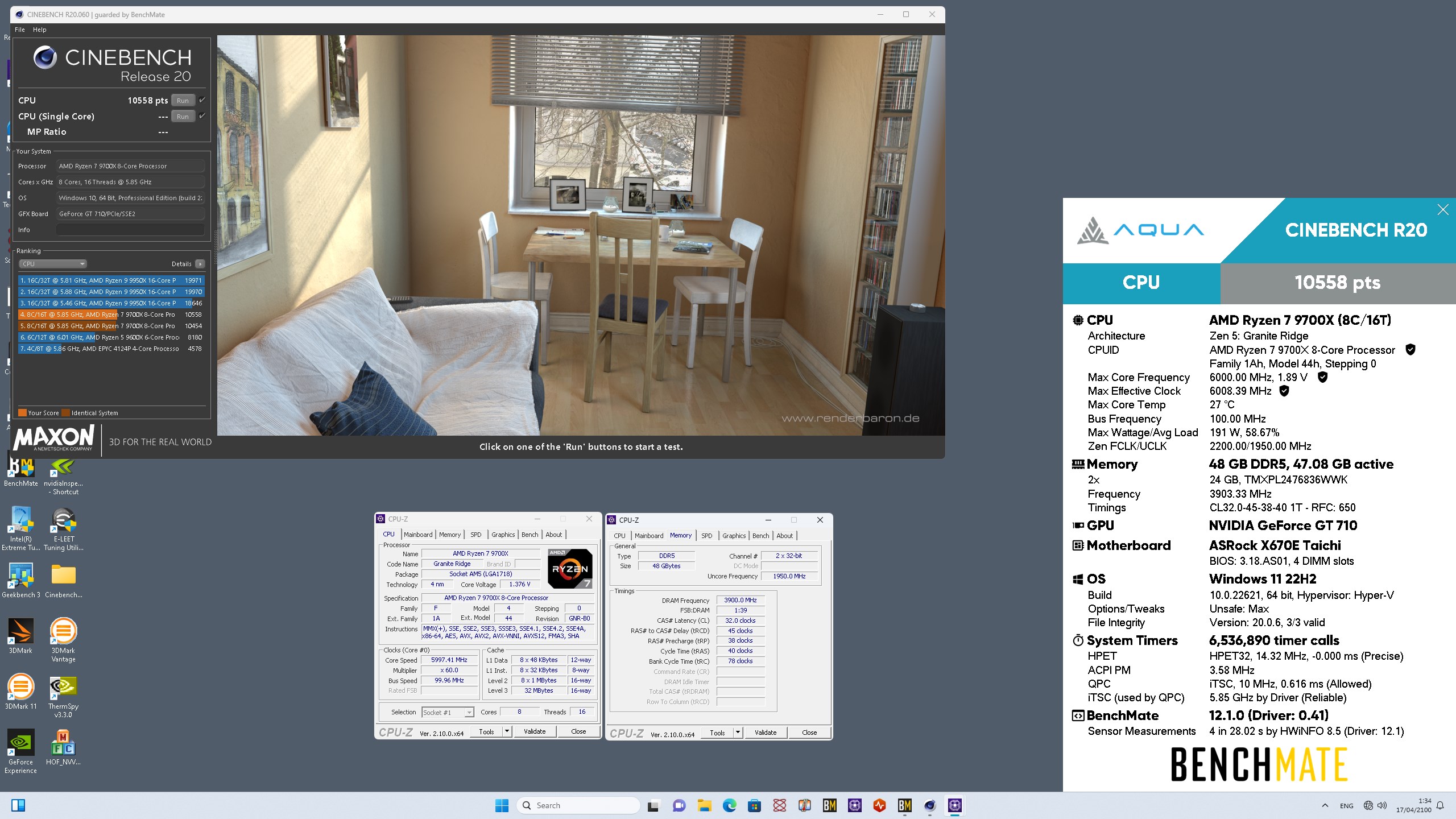Expand ranking Details arrow

click(x=200, y=264)
